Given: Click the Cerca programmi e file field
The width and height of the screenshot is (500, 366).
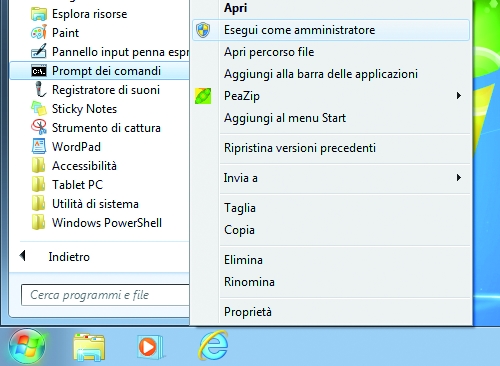Looking at the screenshot, I should click(105, 295).
